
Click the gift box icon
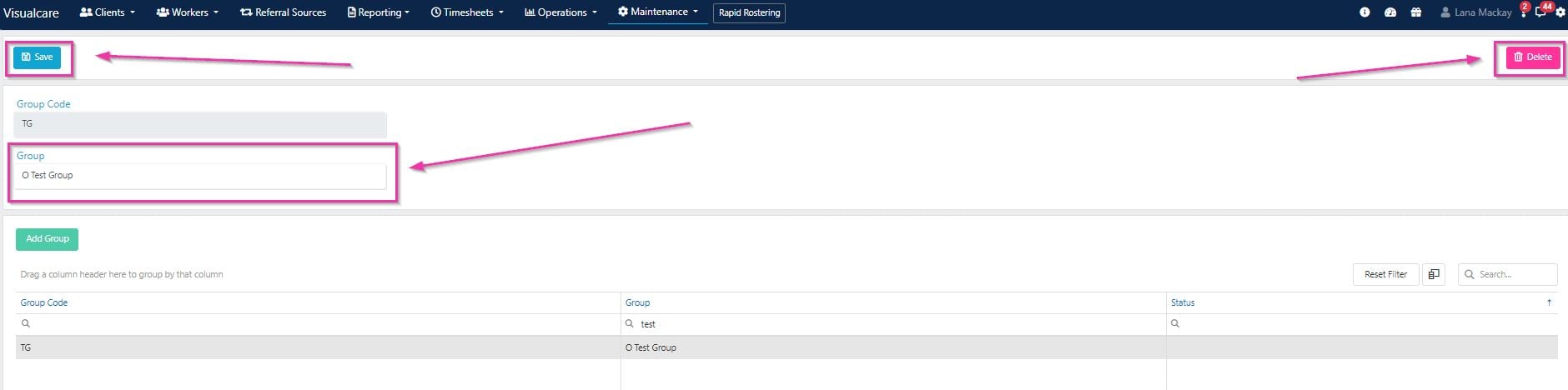[x=1416, y=12]
